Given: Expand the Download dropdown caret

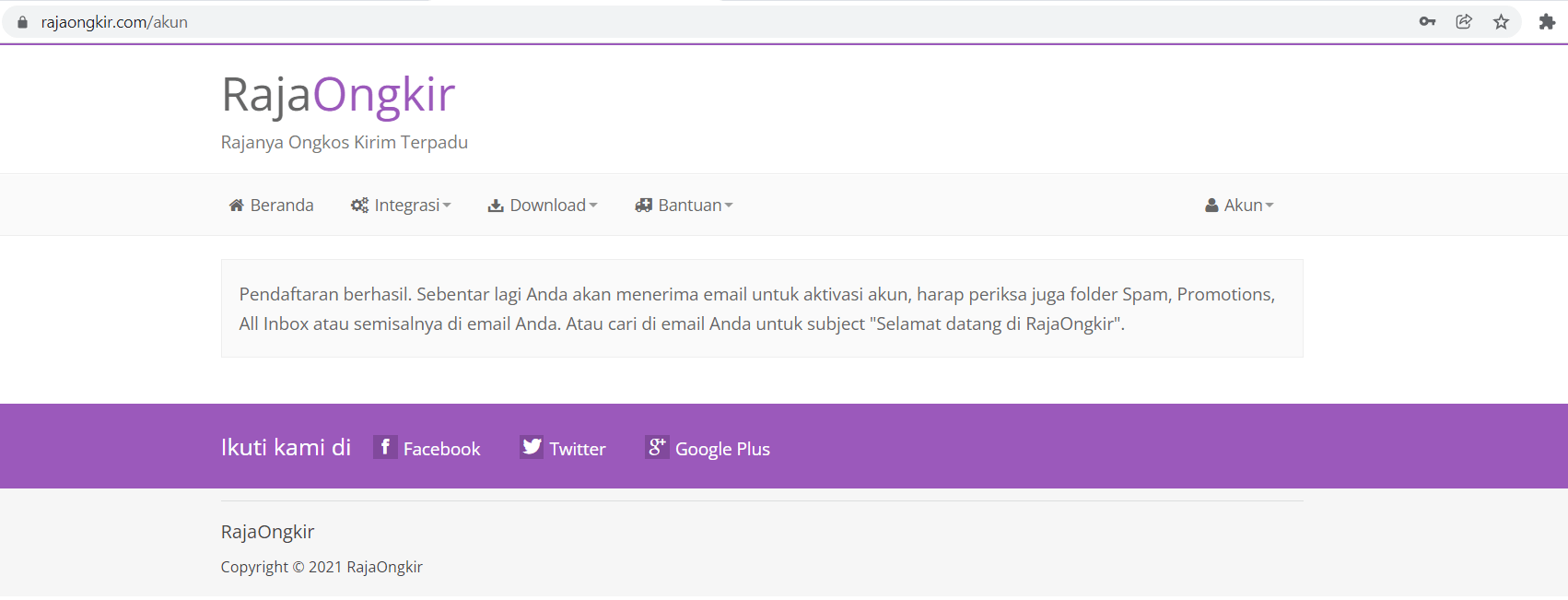Looking at the screenshot, I should click(593, 206).
